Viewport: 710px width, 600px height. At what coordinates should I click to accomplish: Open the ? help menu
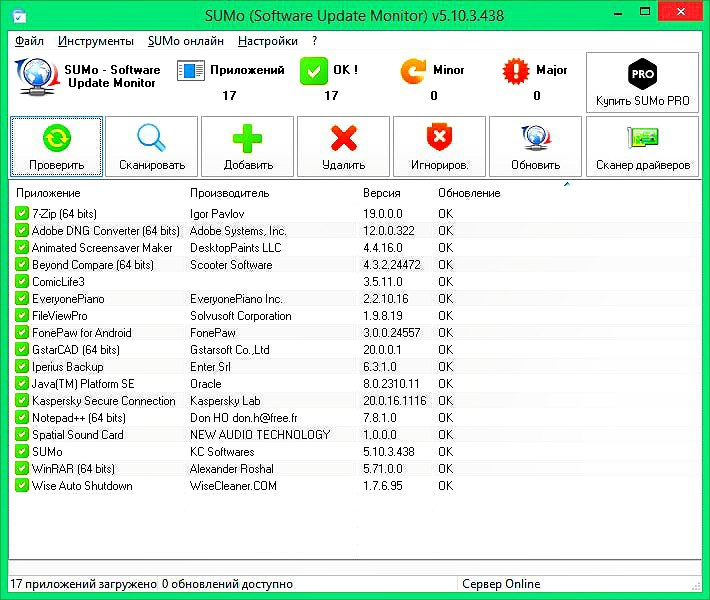click(x=315, y=41)
